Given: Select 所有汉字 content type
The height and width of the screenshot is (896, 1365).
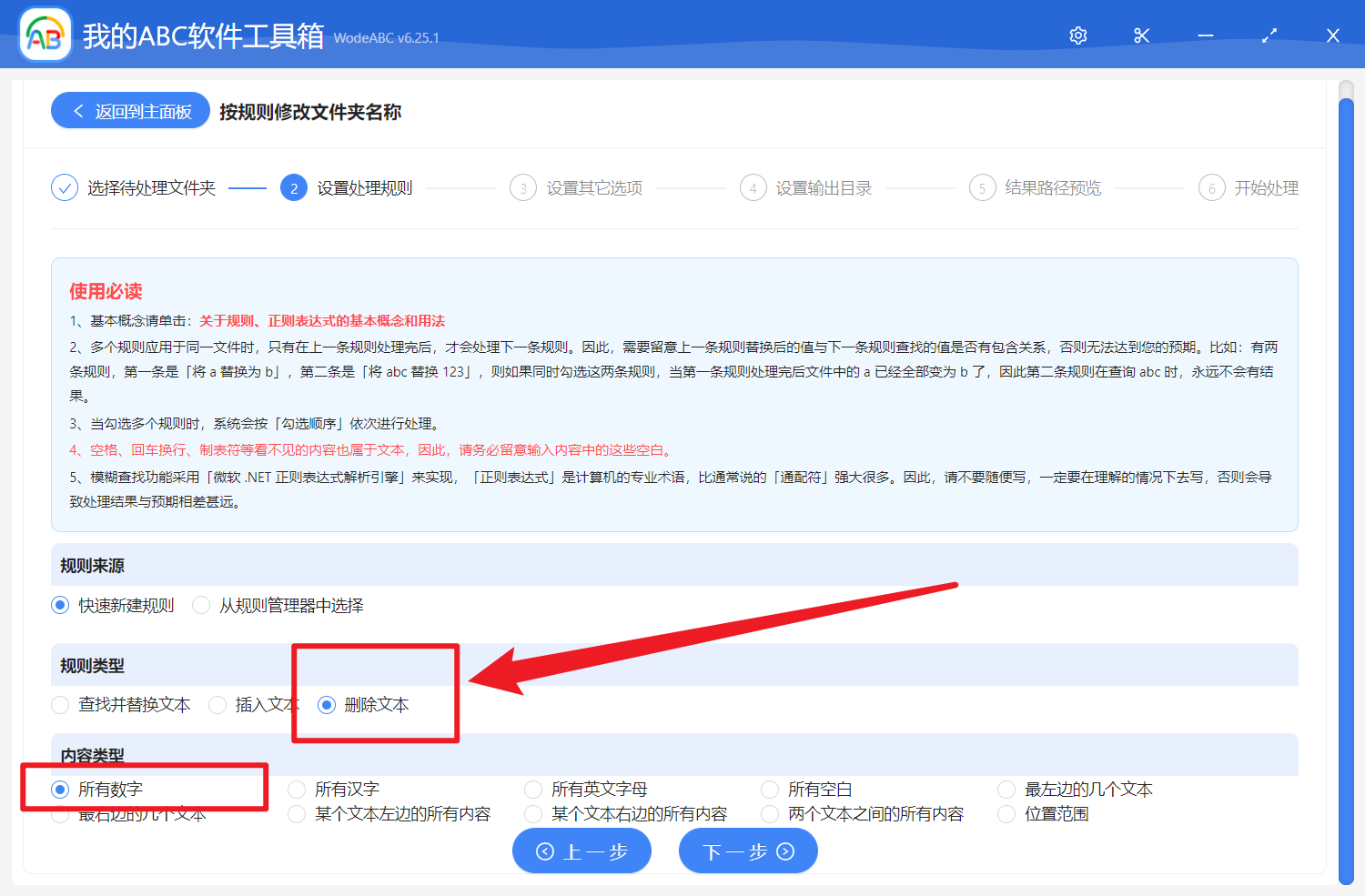Looking at the screenshot, I should 298,790.
